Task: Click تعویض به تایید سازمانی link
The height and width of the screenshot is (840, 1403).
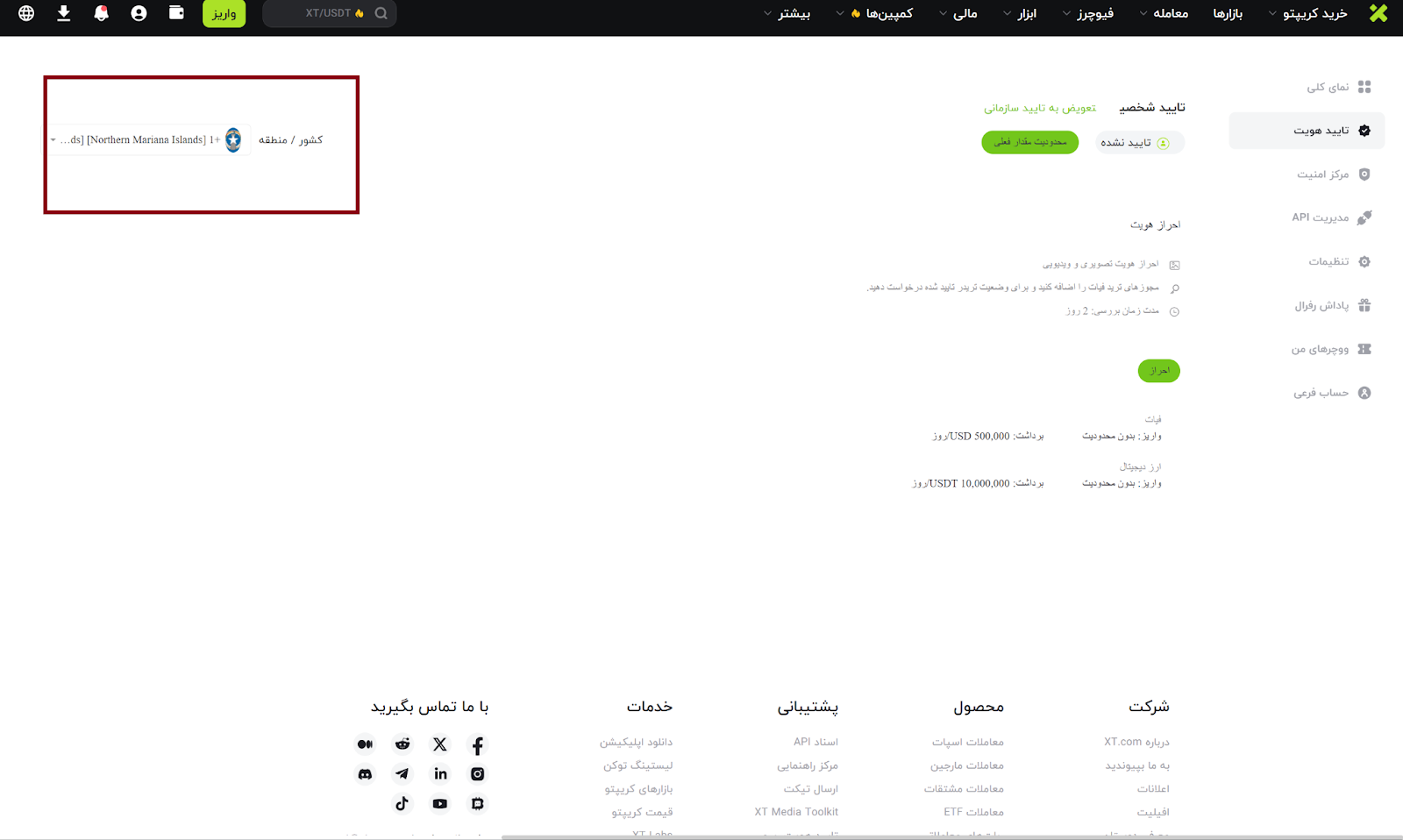Action: (x=1040, y=108)
